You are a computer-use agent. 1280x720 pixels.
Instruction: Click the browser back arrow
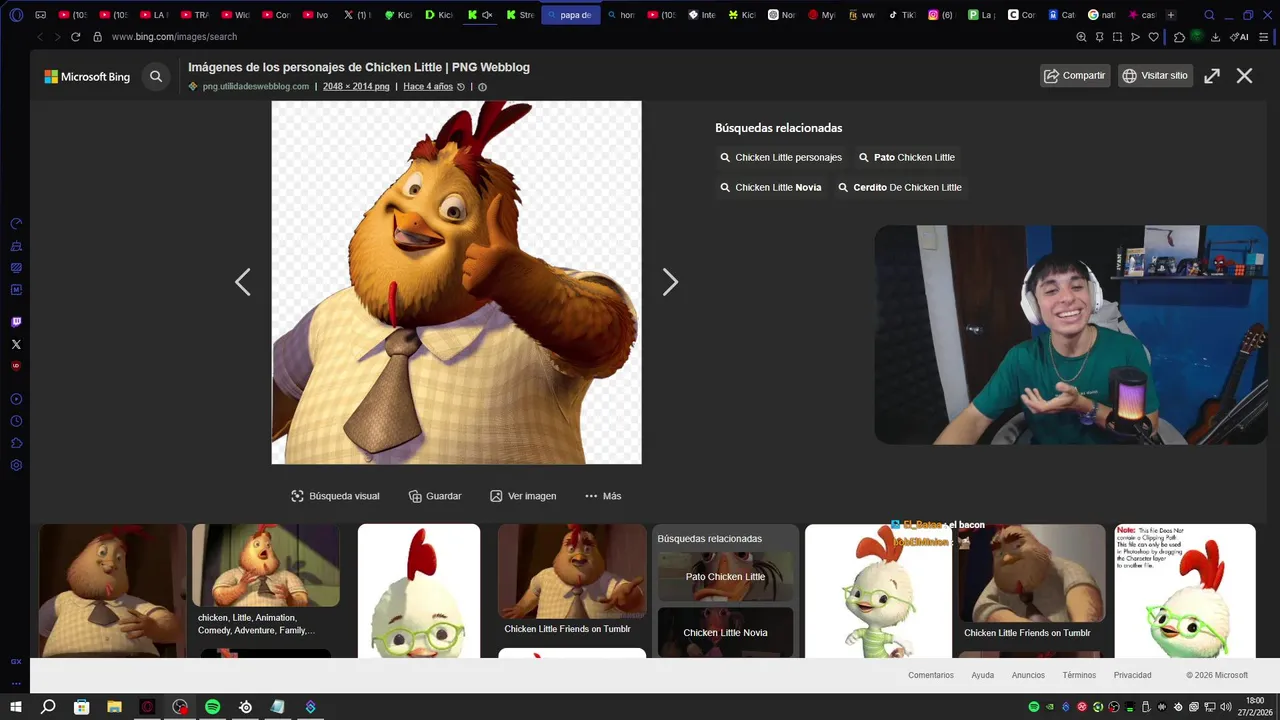[40, 37]
